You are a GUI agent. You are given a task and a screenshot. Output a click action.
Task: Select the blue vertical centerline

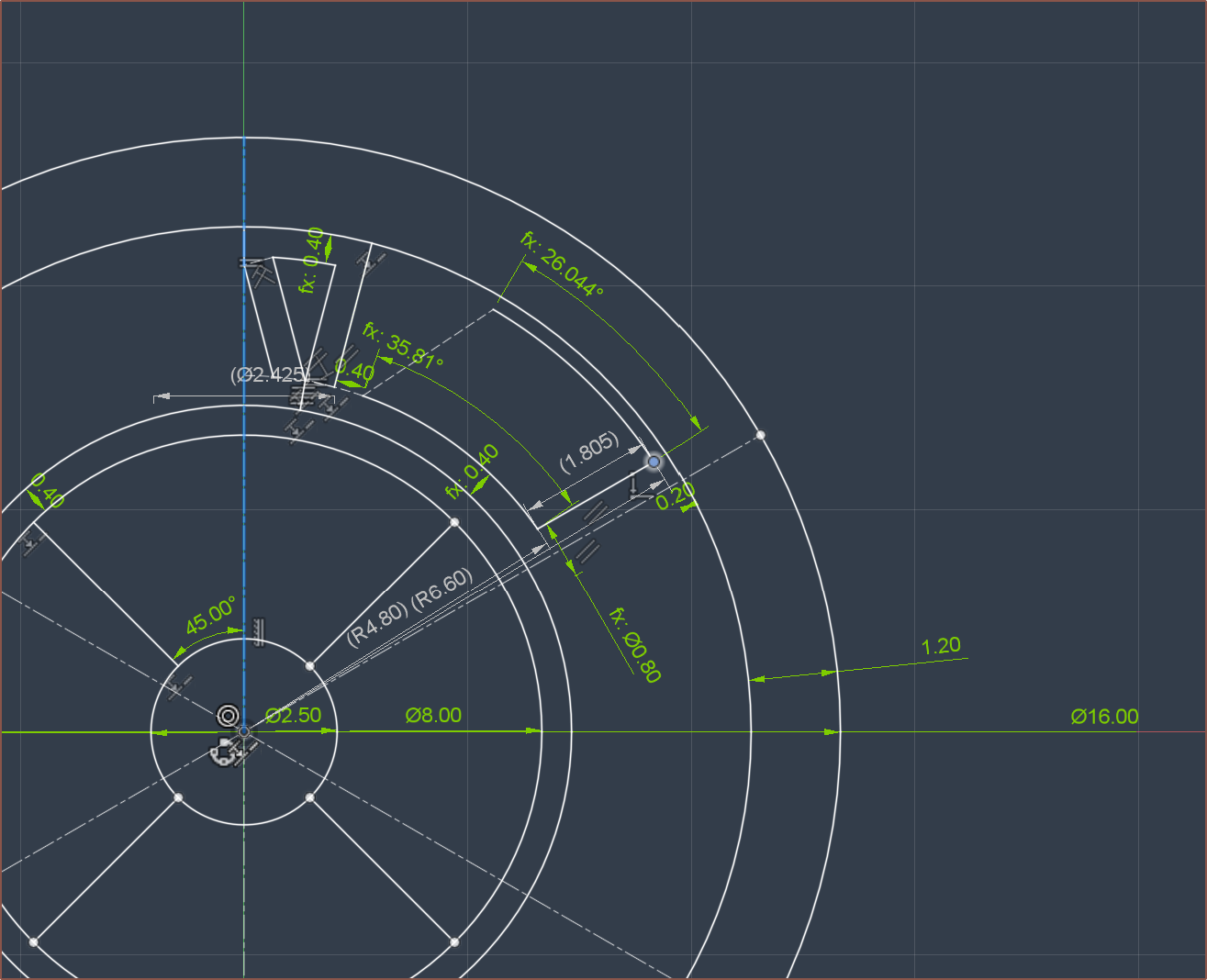click(x=244, y=433)
